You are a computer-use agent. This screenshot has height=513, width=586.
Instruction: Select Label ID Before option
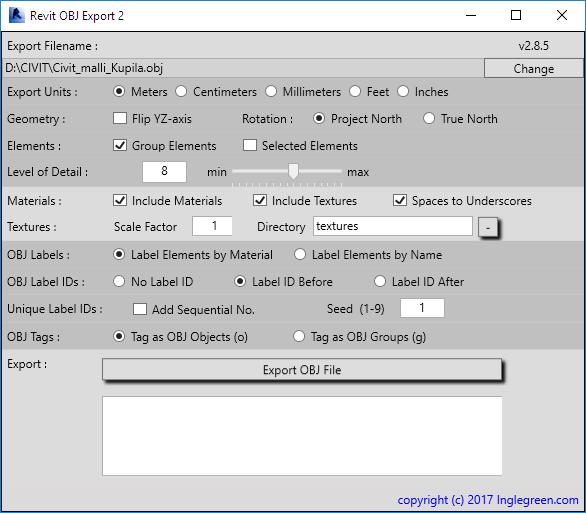240,281
